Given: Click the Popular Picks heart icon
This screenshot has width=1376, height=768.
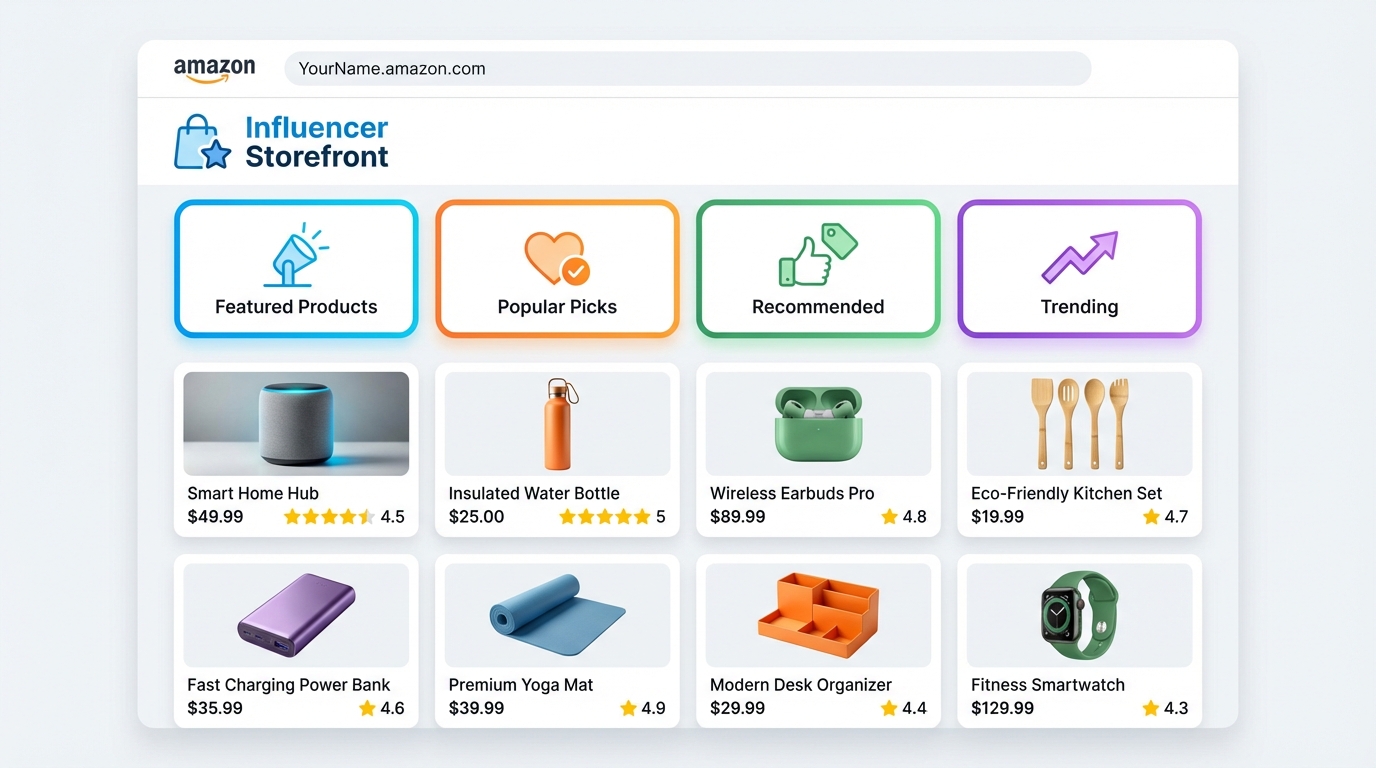Looking at the screenshot, I should [x=556, y=253].
